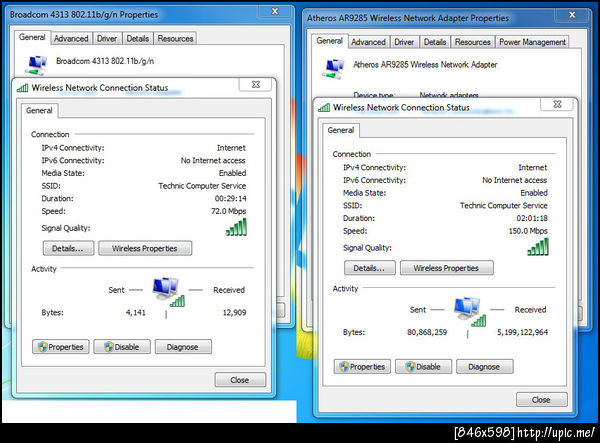The height and width of the screenshot is (443, 600).
Task: Click SSID 'Technic Computer Service' in left window
Action: coord(202,186)
